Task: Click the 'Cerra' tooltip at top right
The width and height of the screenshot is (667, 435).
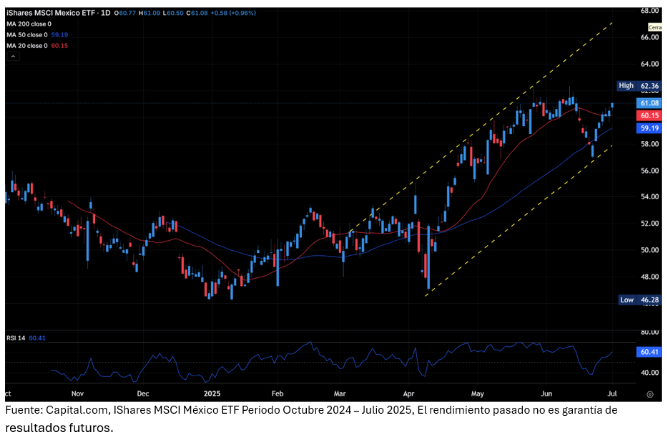Action: click(x=655, y=27)
